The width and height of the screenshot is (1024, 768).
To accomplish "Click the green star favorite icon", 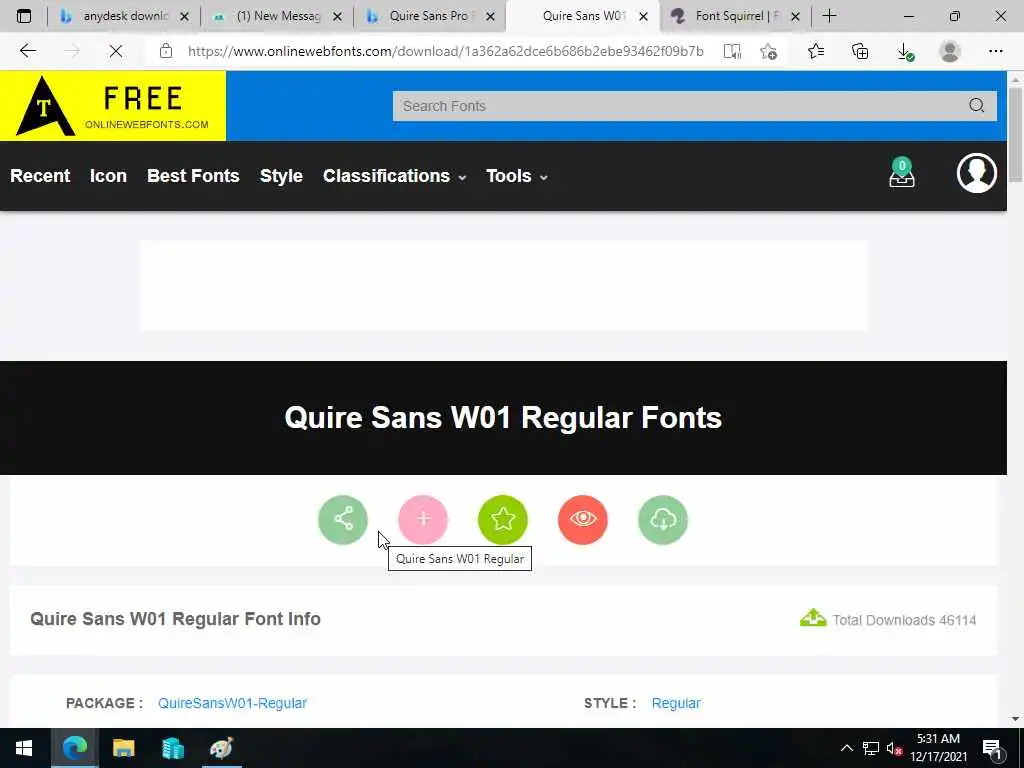I will [x=503, y=520].
